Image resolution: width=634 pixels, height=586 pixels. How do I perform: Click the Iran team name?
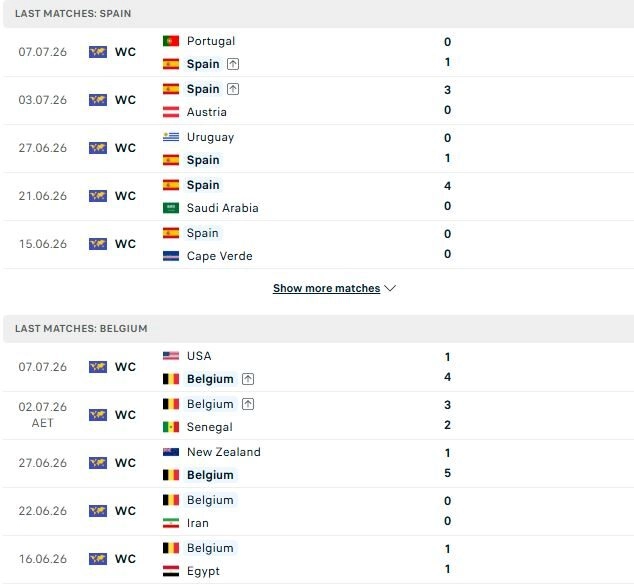pos(198,523)
